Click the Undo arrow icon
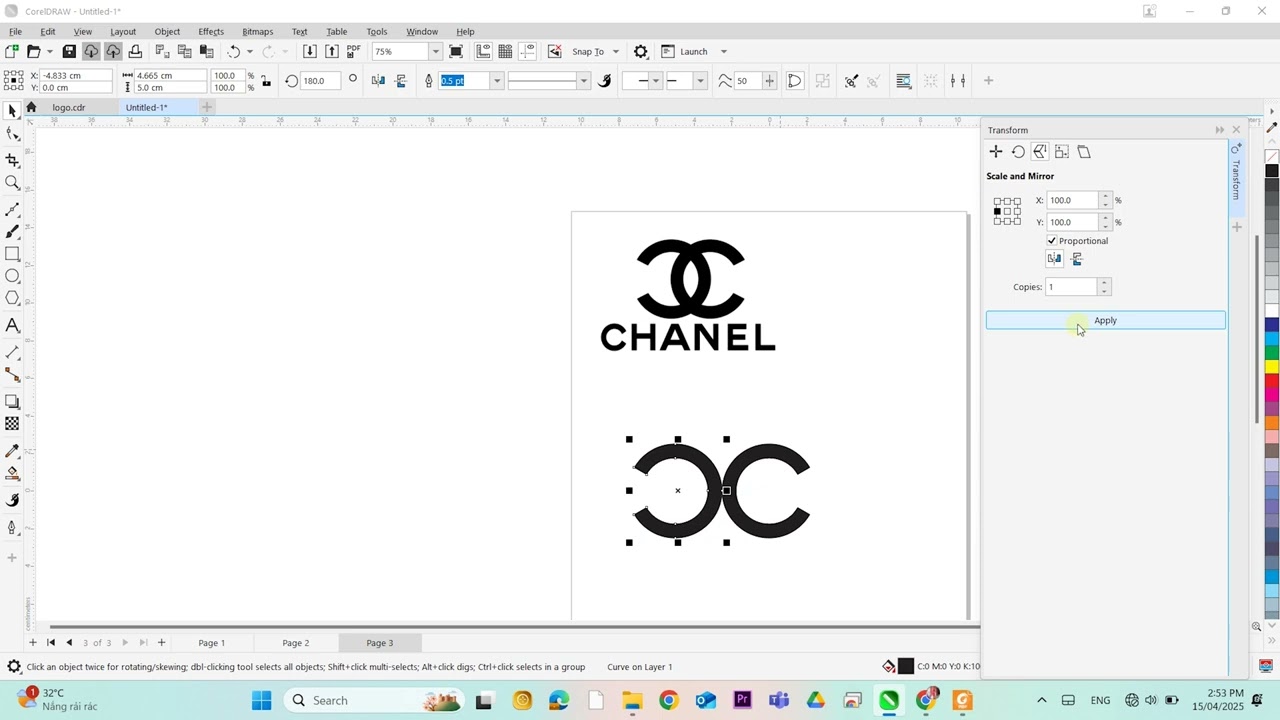Screen dimensions: 1280x720 [x=234, y=51]
